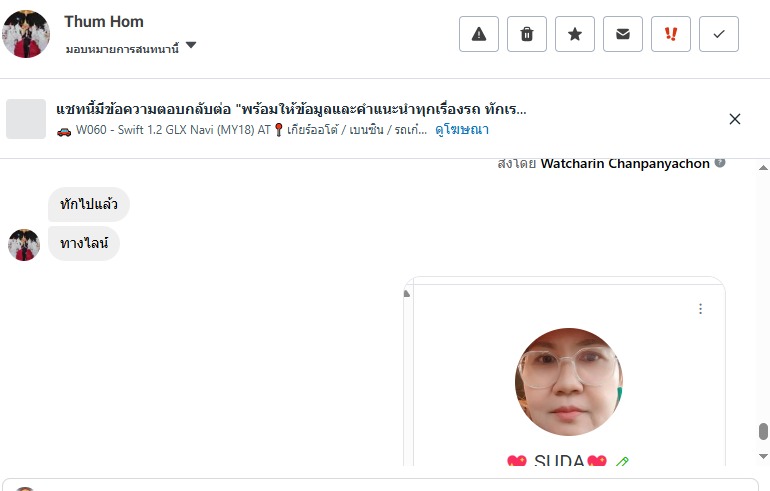Open three-dot menu on SUDA card
The width and height of the screenshot is (770, 491).
(700, 309)
